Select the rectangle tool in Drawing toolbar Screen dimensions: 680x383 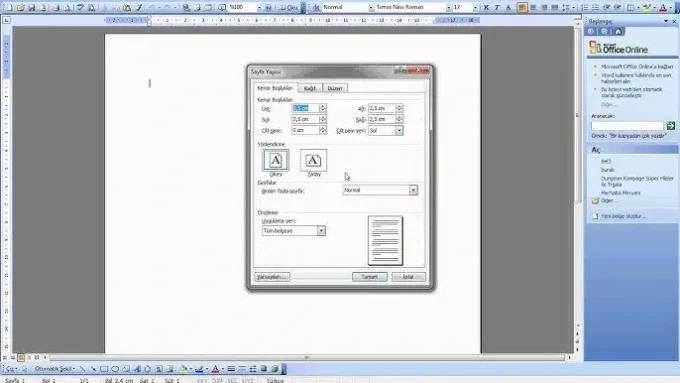(x=104, y=369)
